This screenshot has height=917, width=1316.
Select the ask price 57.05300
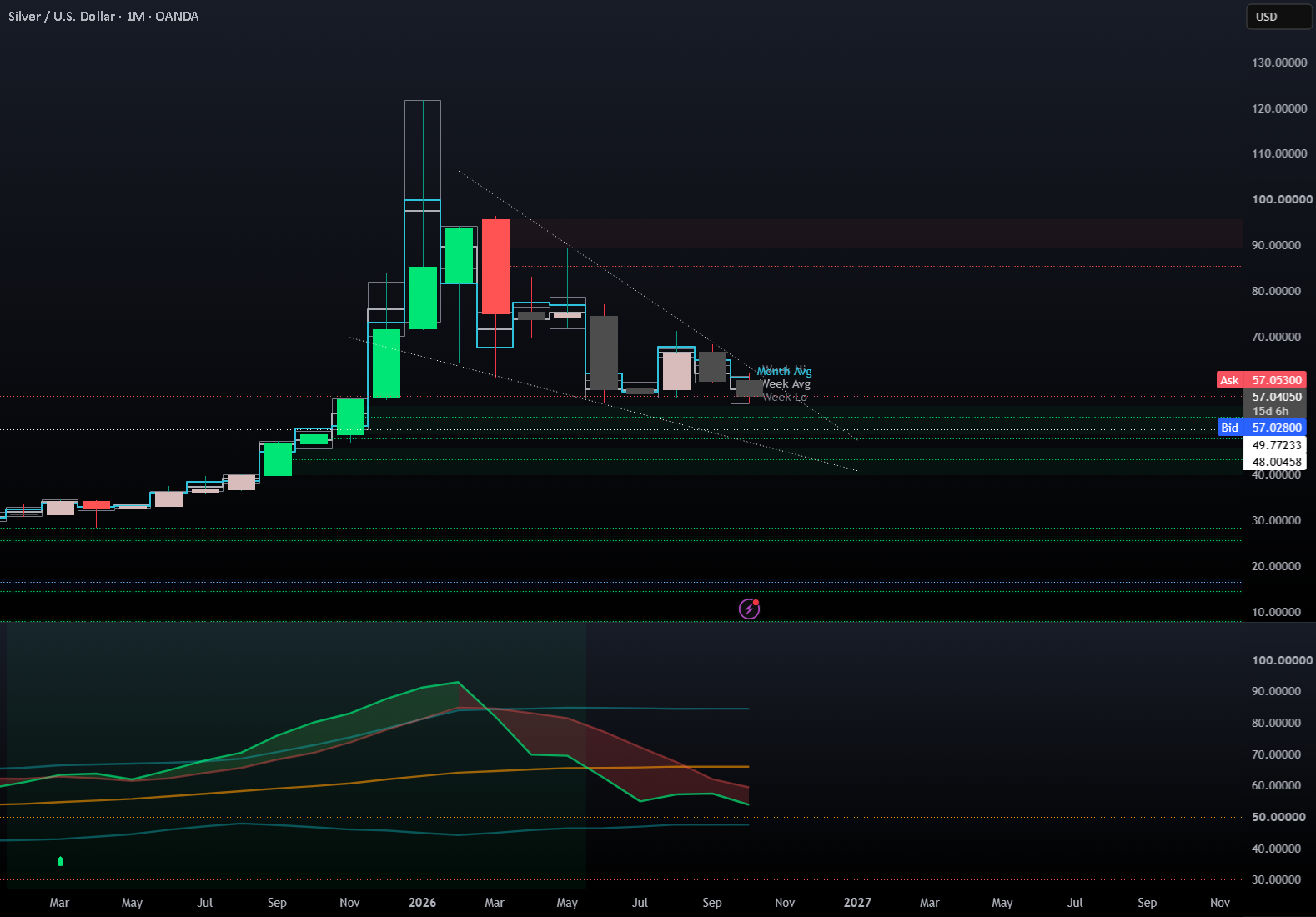point(1276,380)
